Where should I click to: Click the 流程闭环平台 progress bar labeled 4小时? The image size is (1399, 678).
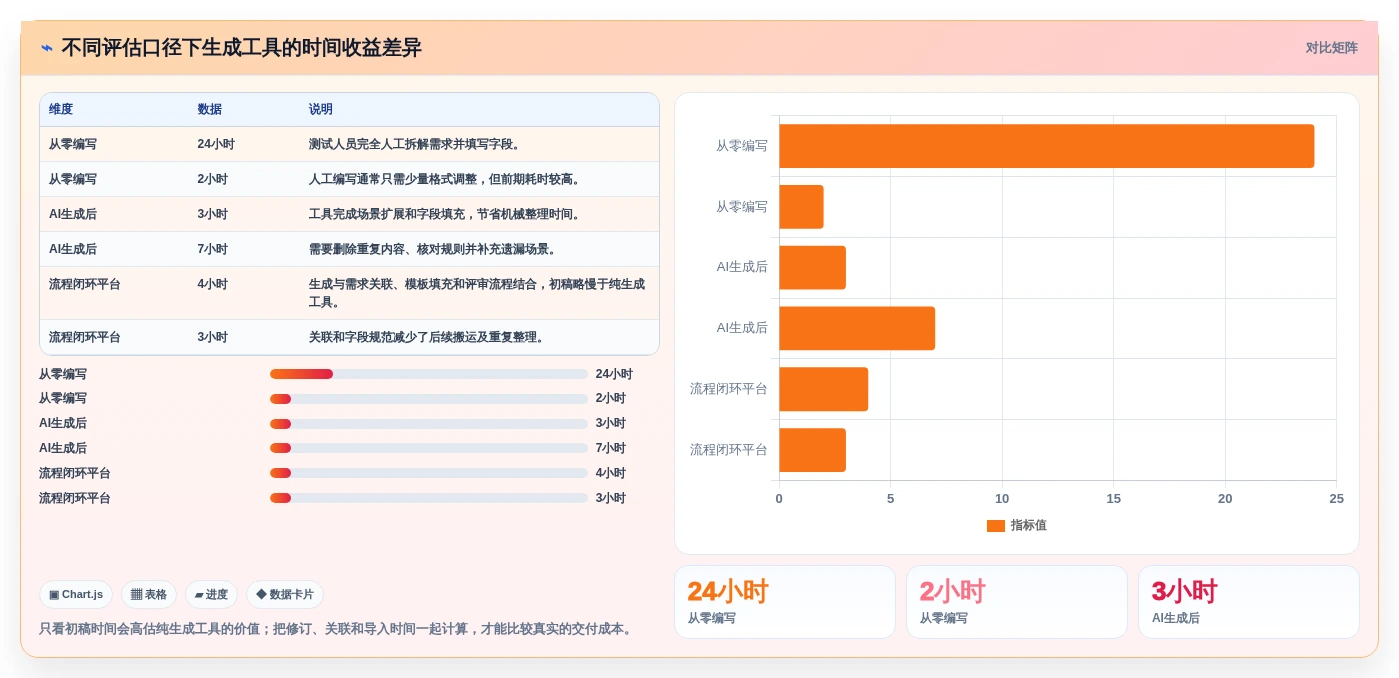click(428, 473)
